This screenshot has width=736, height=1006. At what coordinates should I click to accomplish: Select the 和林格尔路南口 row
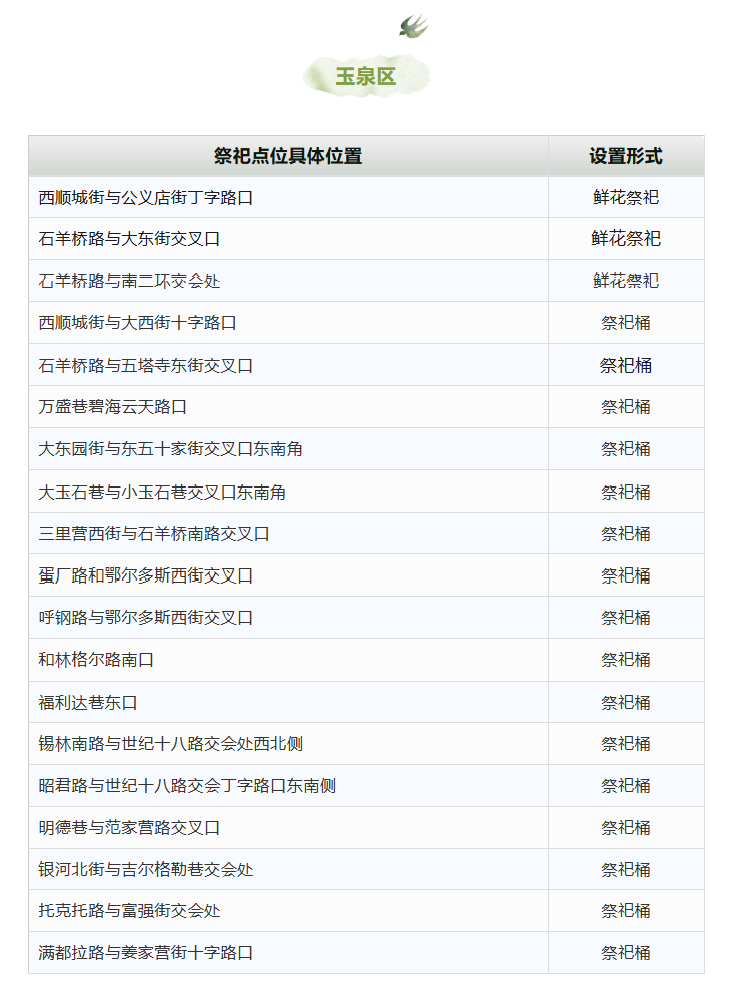tap(96, 660)
